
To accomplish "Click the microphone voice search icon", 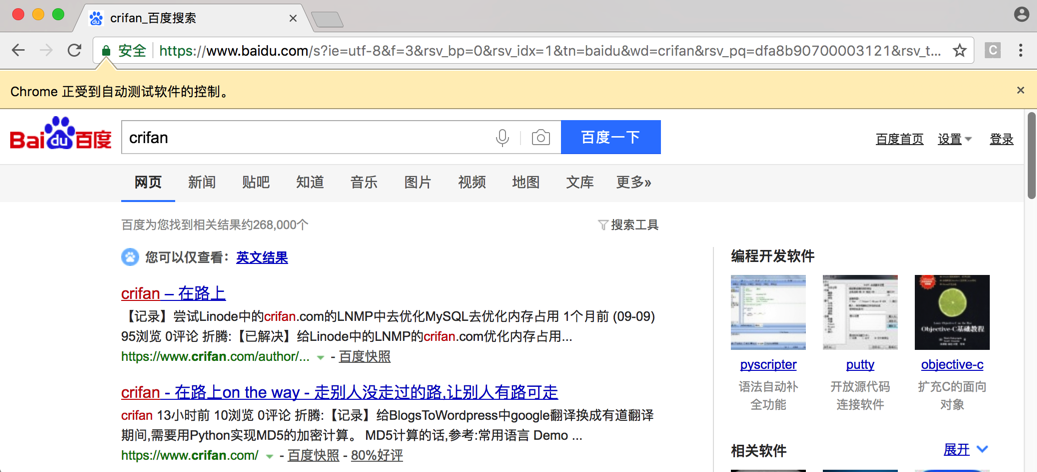I will [503, 138].
